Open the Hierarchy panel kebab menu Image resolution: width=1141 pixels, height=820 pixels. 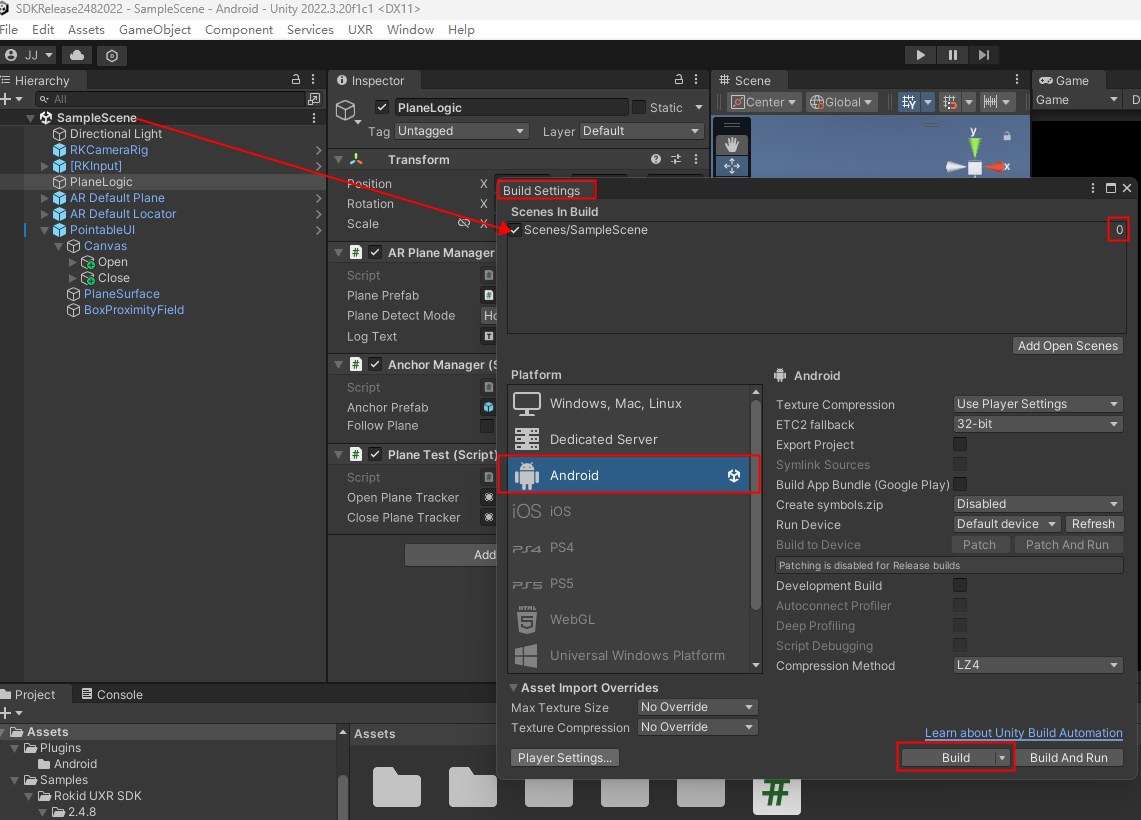[x=314, y=79]
